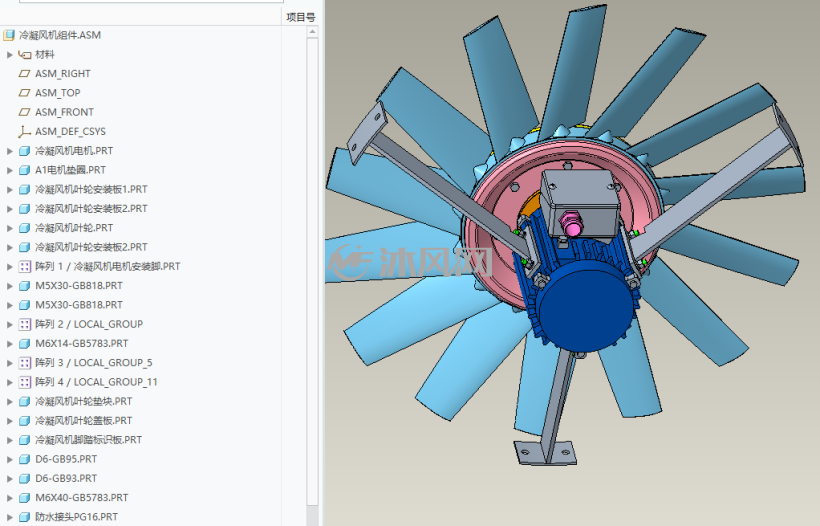Expand the 阵列 2 / LOCAL_GROUP node
The height and width of the screenshot is (526, 820).
click(9, 324)
